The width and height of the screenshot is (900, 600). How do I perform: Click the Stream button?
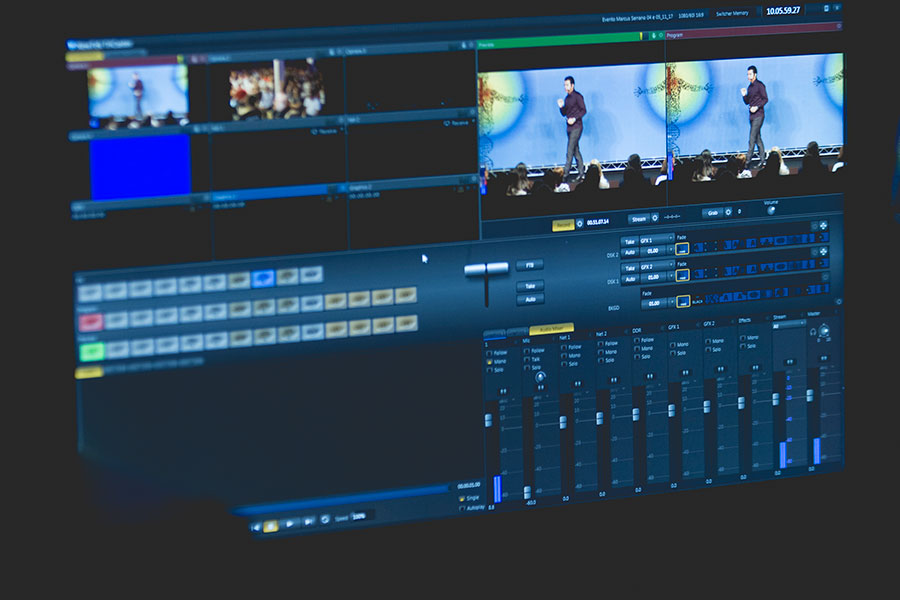click(x=639, y=219)
